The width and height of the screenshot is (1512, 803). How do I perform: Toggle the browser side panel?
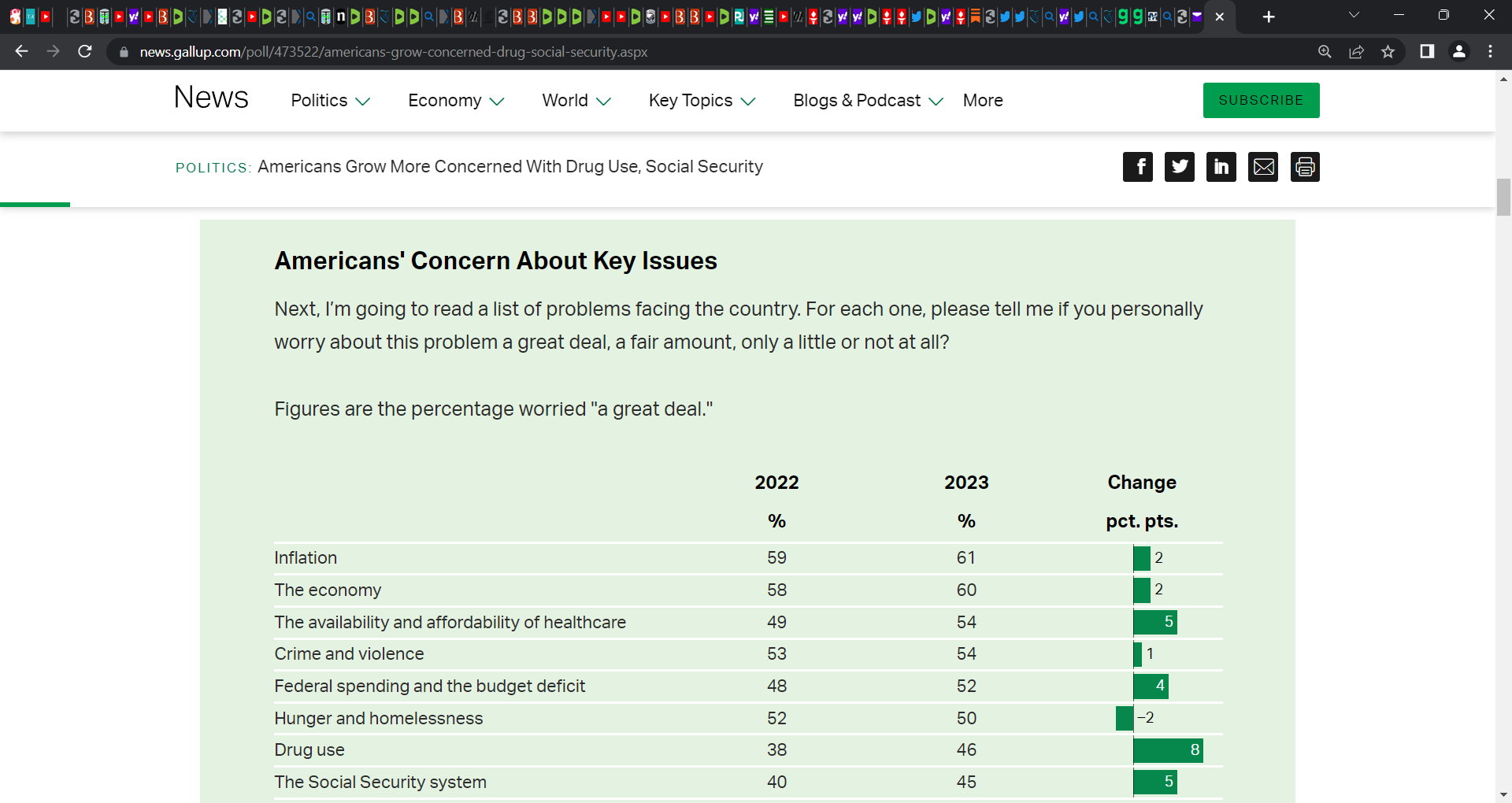pos(1427,51)
